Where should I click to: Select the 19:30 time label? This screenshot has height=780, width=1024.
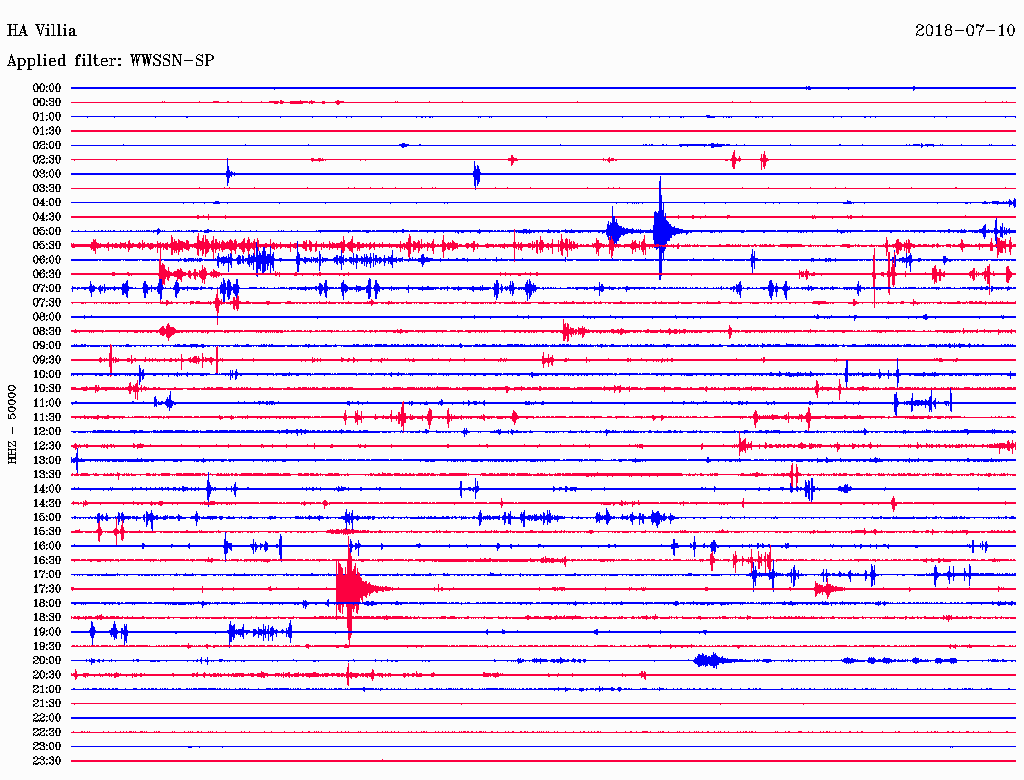click(47, 646)
